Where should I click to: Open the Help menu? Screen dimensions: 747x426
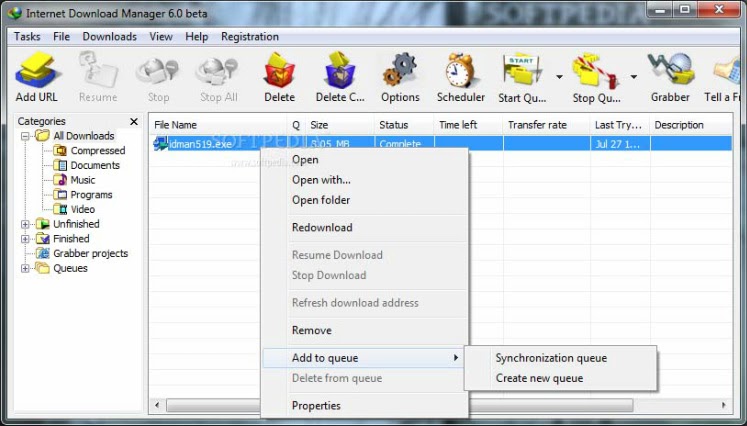(x=197, y=37)
